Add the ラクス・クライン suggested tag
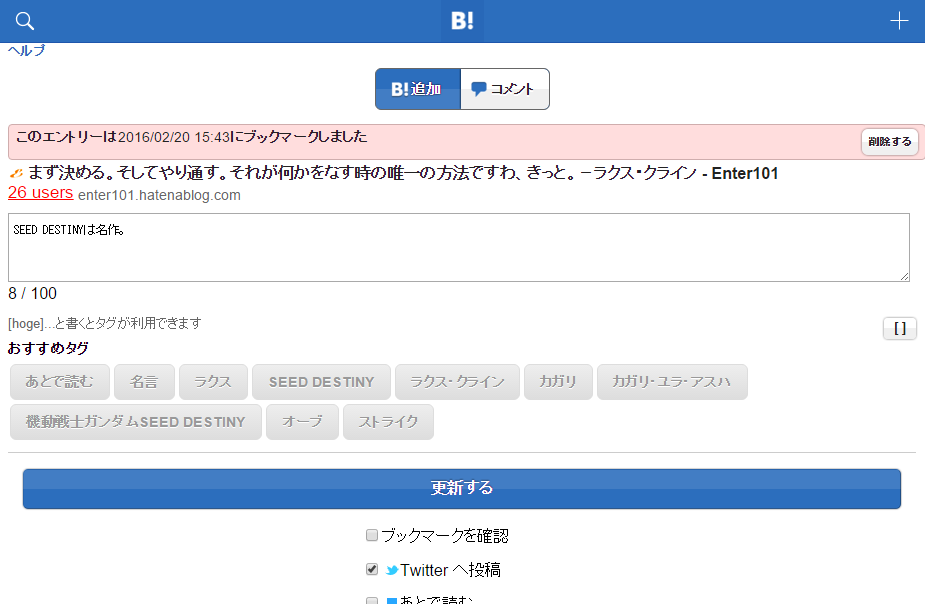Screen dimensions: 925x604 tap(457, 381)
